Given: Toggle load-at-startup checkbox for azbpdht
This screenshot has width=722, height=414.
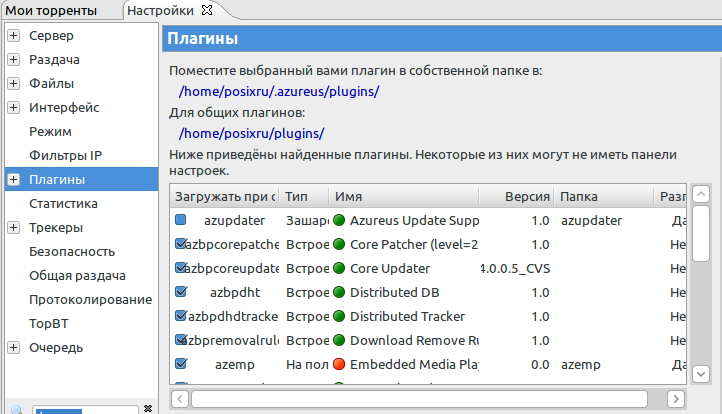Looking at the screenshot, I should 181,292.
